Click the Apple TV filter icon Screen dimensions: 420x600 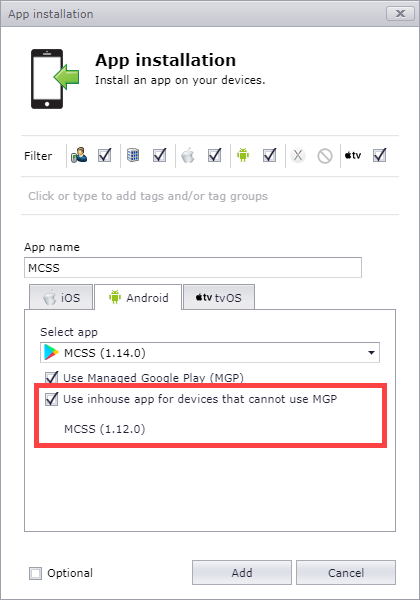(353, 155)
